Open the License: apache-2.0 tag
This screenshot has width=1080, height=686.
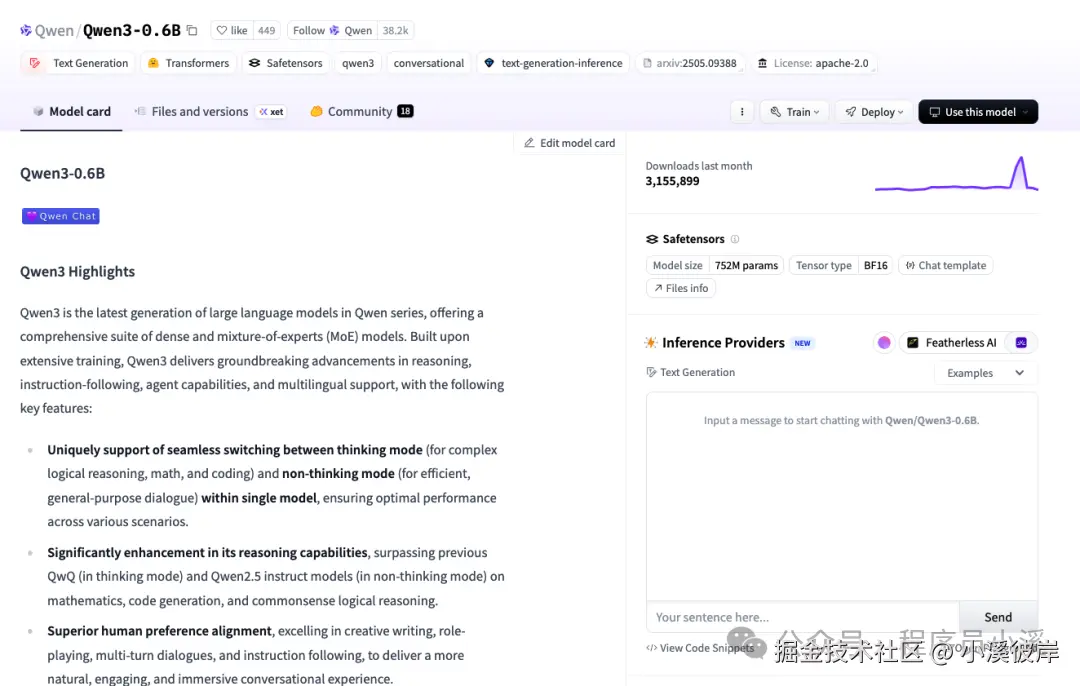813,63
